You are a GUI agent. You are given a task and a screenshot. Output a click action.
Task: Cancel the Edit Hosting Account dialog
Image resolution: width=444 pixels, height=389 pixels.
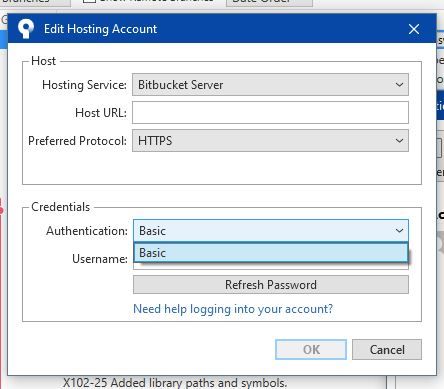(x=387, y=350)
